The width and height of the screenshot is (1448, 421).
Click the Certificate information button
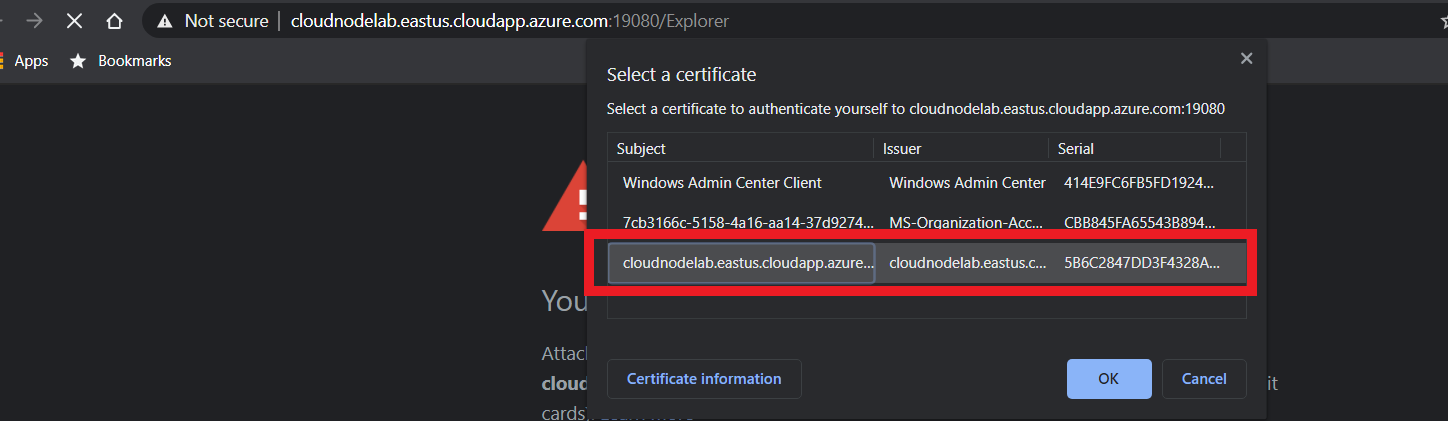click(x=704, y=379)
